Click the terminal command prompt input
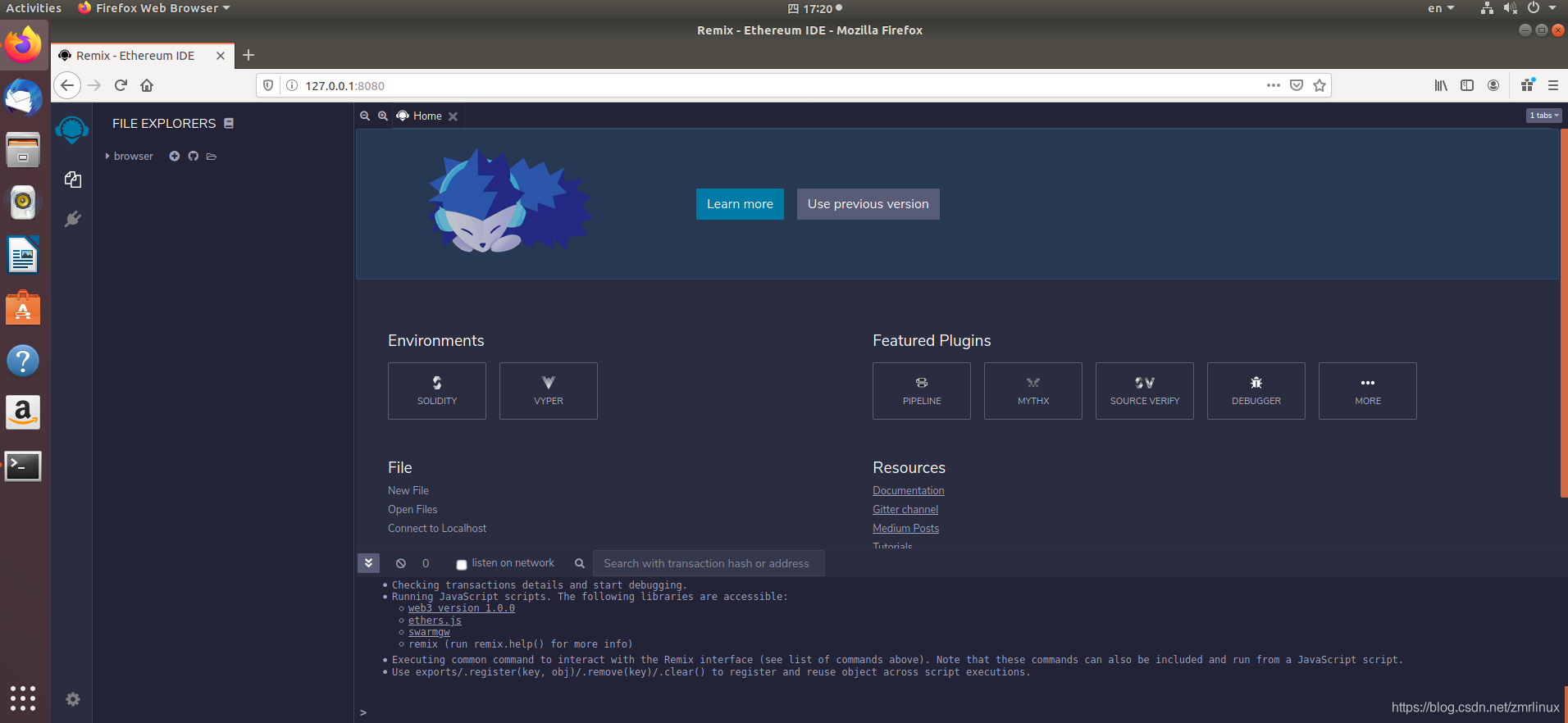Image resolution: width=1568 pixels, height=723 pixels. pos(959,712)
